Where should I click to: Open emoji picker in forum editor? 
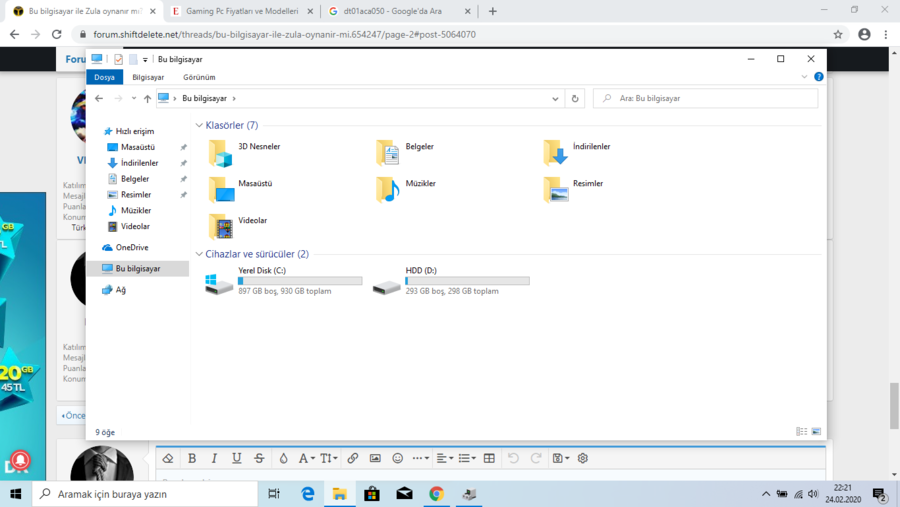point(397,458)
